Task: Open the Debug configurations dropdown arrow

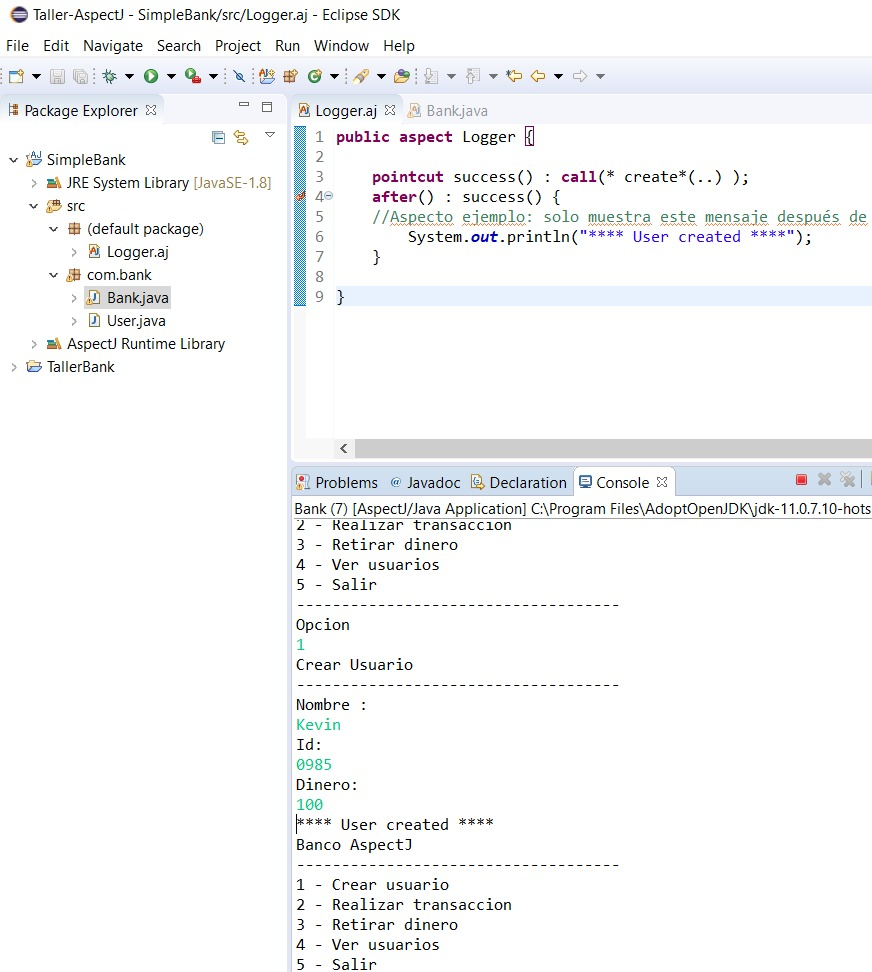Action: (130, 76)
